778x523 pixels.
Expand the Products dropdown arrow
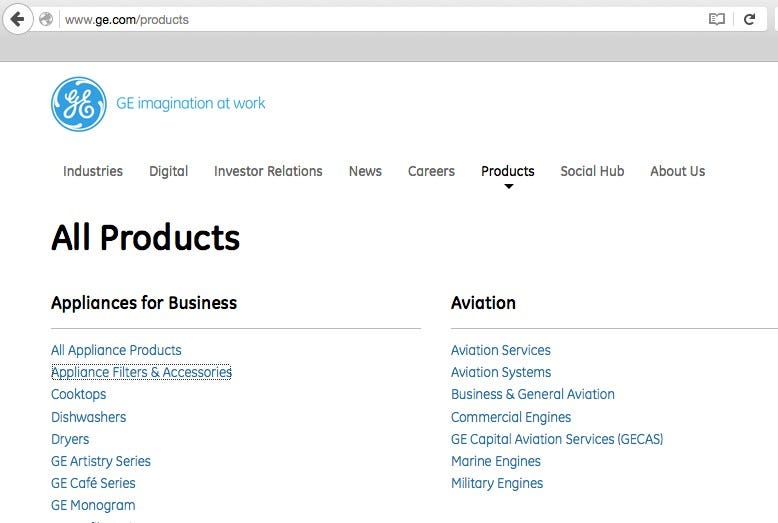click(x=508, y=186)
